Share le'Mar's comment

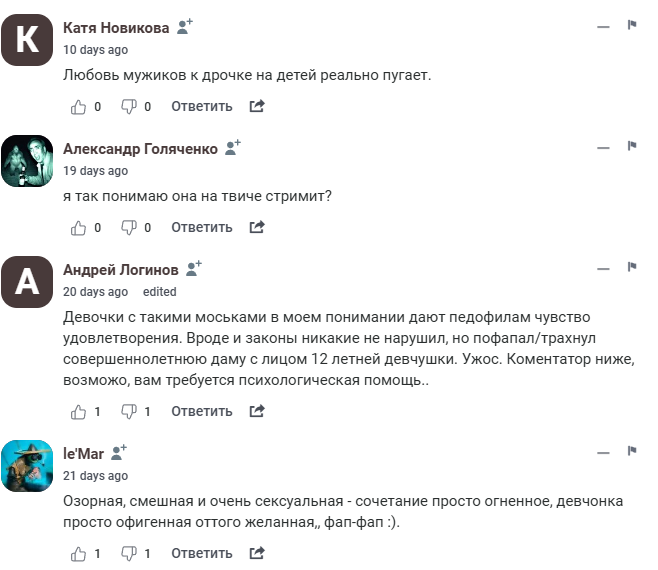pos(257,553)
